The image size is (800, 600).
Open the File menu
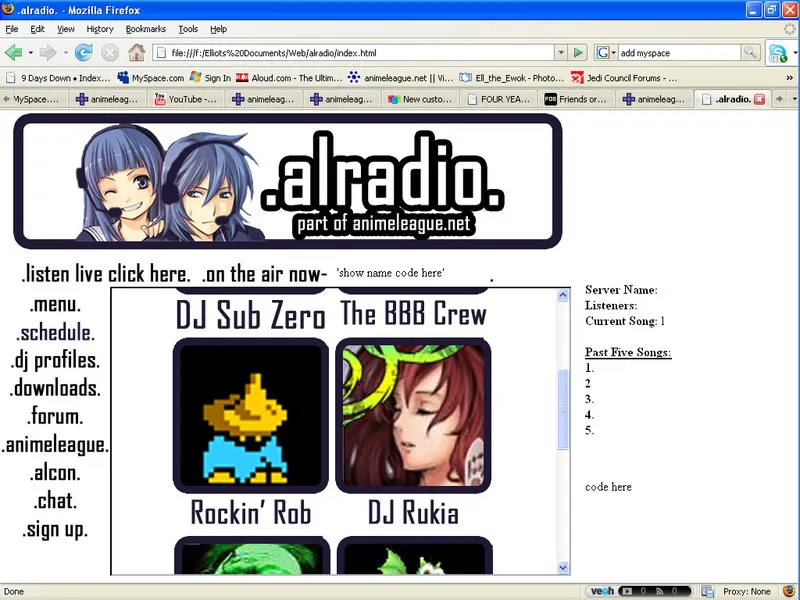tap(12, 29)
